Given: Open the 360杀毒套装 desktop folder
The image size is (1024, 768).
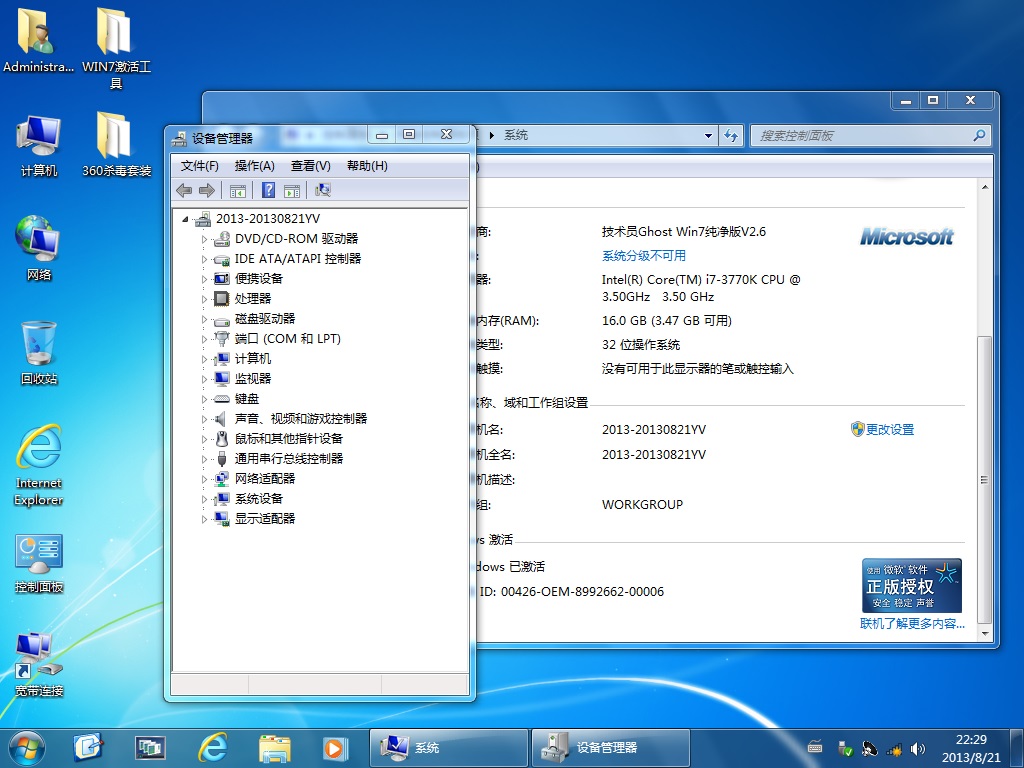Looking at the screenshot, I should click(116, 145).
